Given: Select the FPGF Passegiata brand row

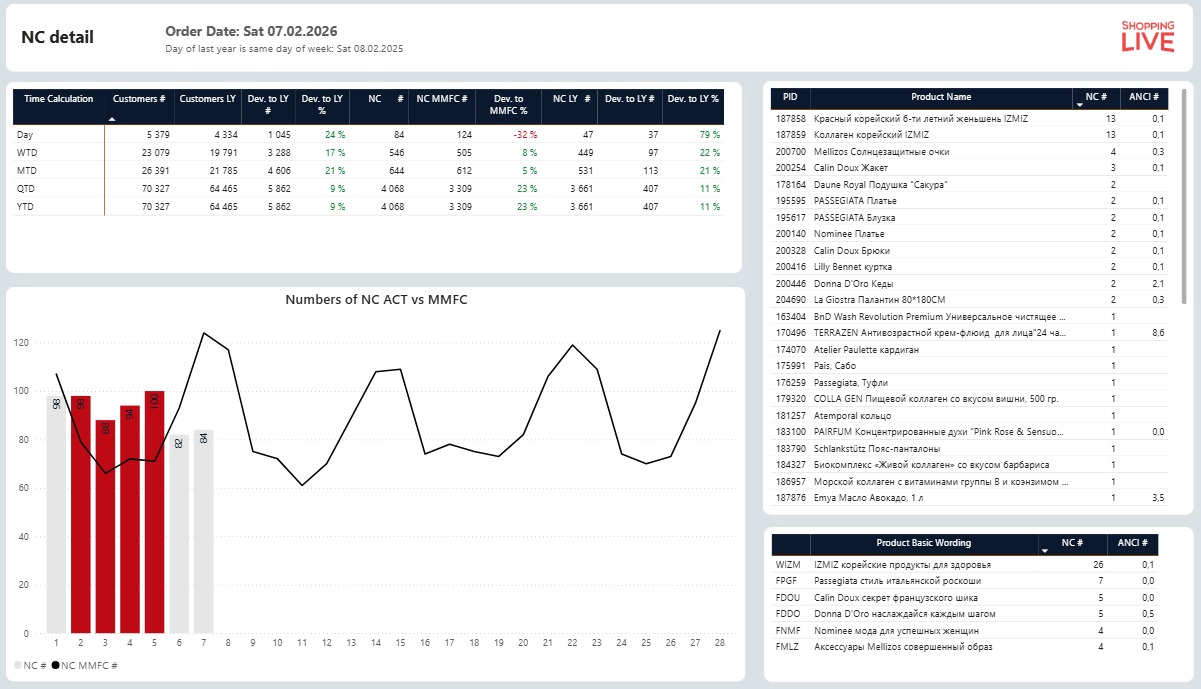Looking at the screenshot, I should [966, 581].
